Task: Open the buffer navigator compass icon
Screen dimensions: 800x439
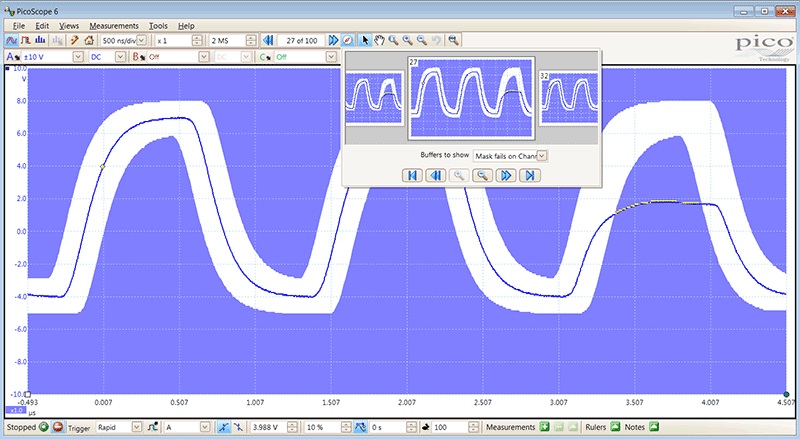Action: 347,40
